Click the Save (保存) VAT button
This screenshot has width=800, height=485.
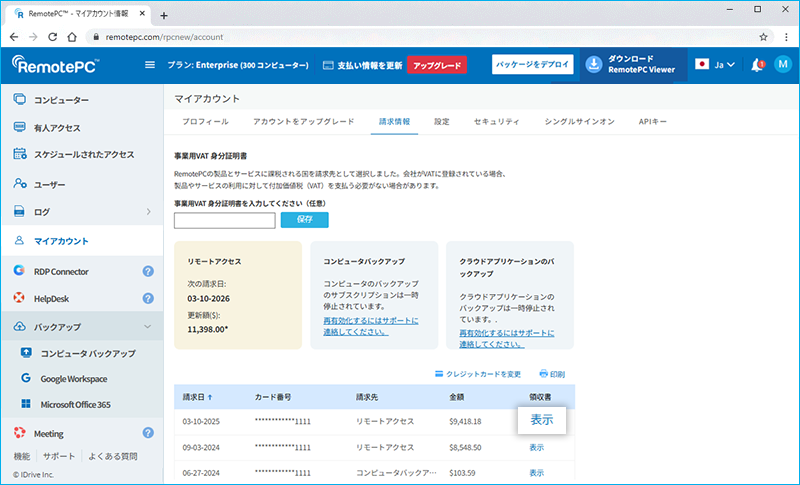pyautogui.click(x=305, y=219)
